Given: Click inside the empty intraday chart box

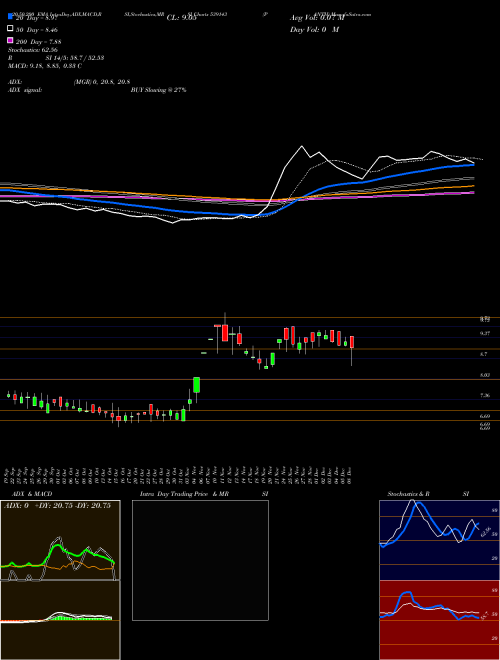Looking at the screenshot, I should click(x=200, y=560).
